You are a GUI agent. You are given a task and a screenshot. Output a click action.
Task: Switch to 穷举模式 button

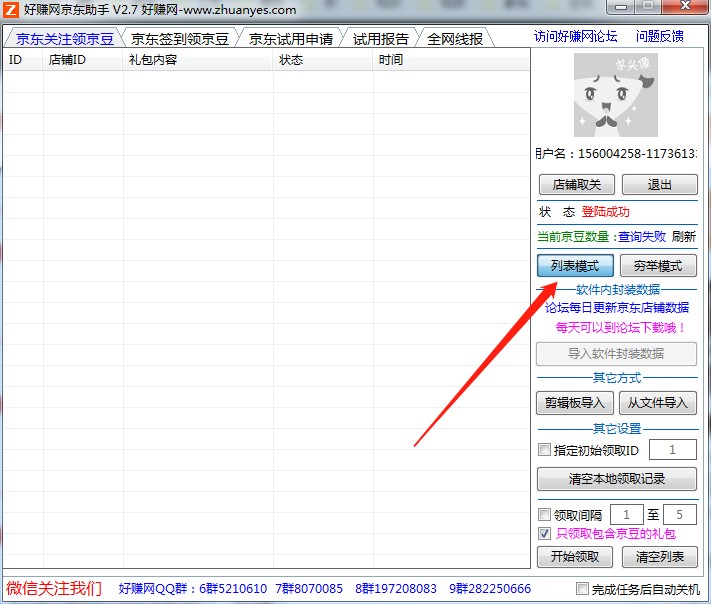coord(658,266)
